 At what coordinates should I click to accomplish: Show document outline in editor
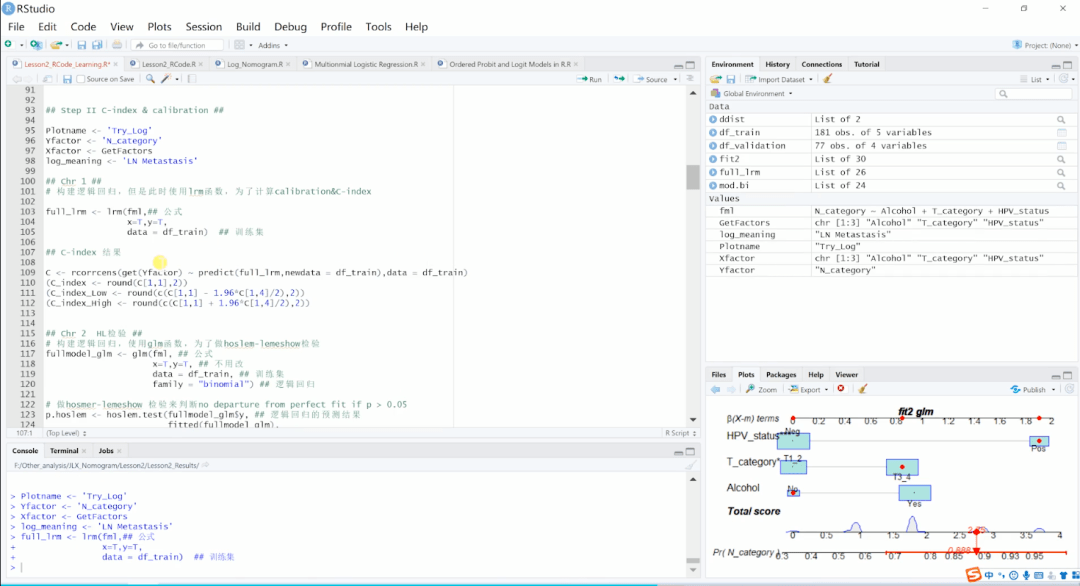[689, 79]
